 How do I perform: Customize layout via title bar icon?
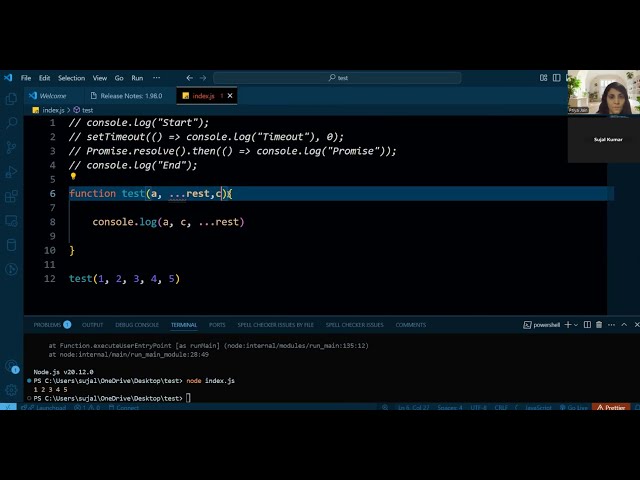pos(543,78)
